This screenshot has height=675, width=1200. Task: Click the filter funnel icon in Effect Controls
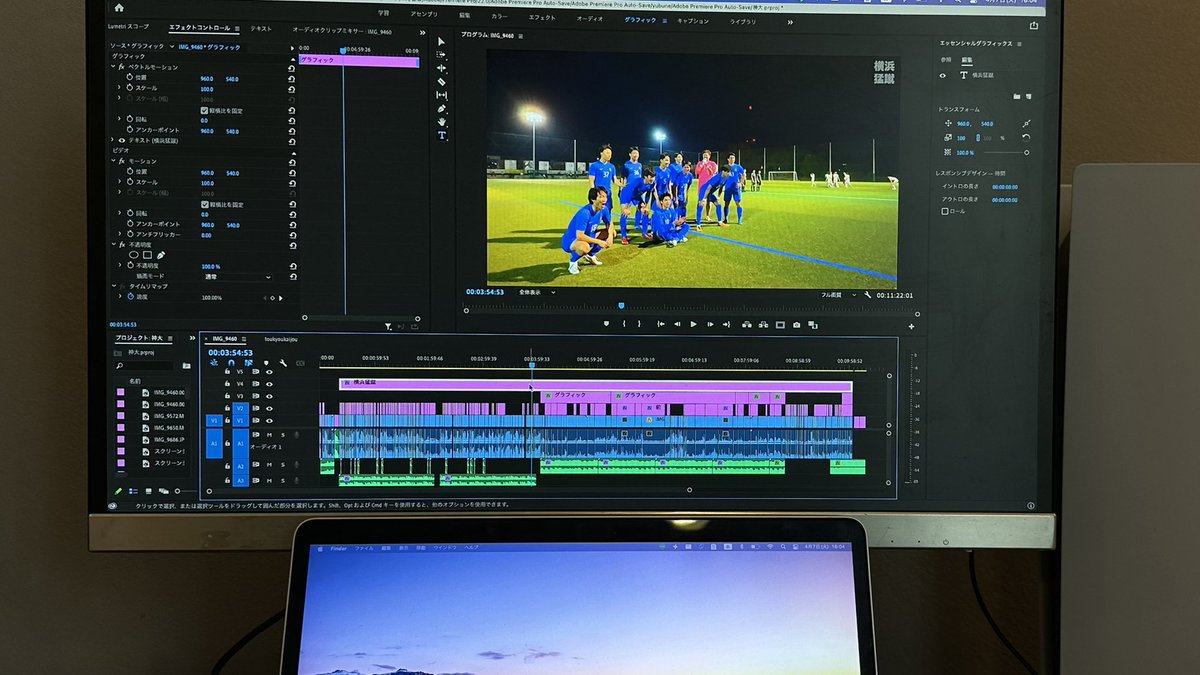[x=389, y=326]
